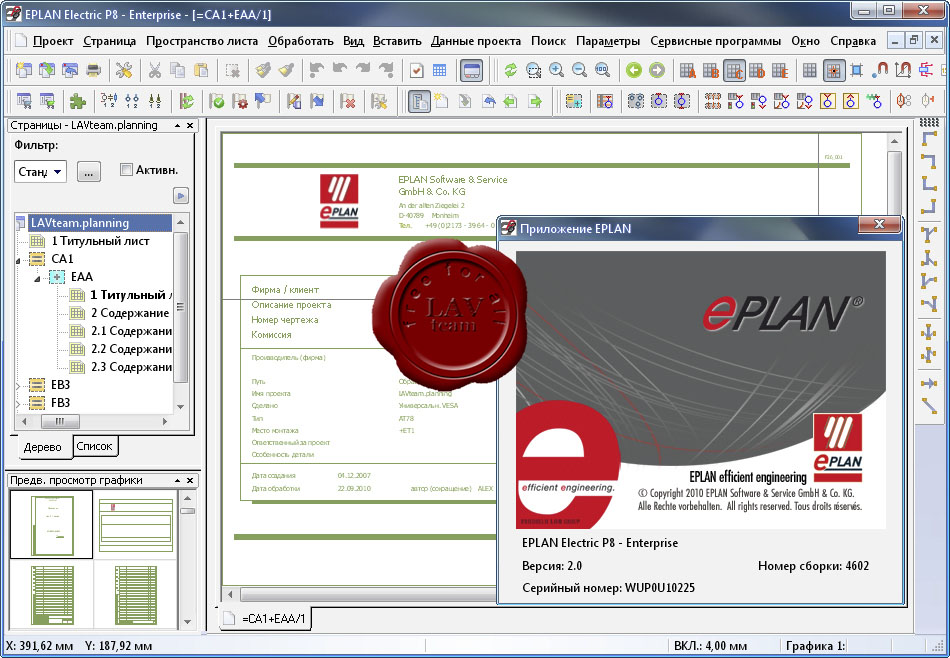The height and width of the screenshot is (658, 950).
Task: Click the drawing area scroll-up arrow
Action: pyautogui.click(x=894, y=141)
